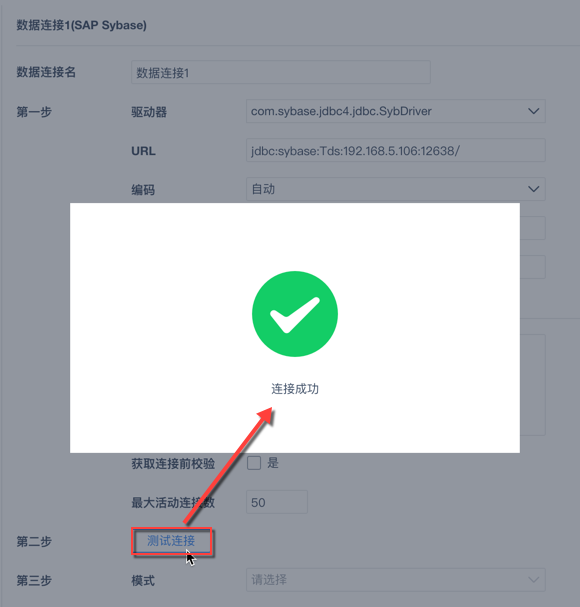The height and width of the screenshot is (607, 580).
Task: Click the 第三步 step label
Action: coord(34,580)
